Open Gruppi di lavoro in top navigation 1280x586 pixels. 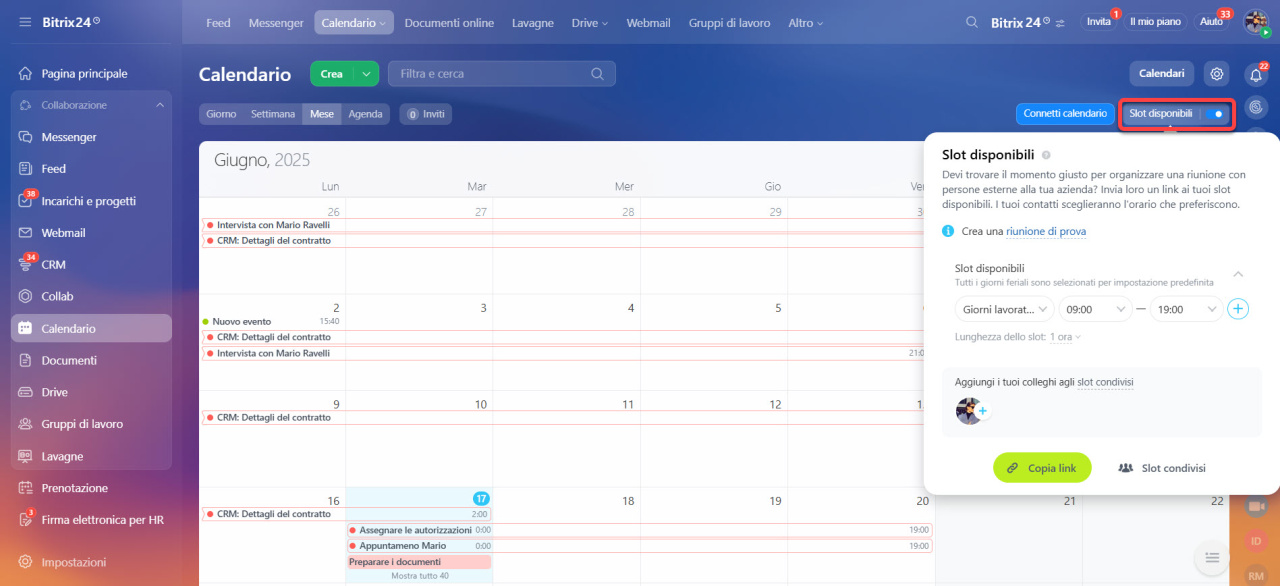pos(729,22)
